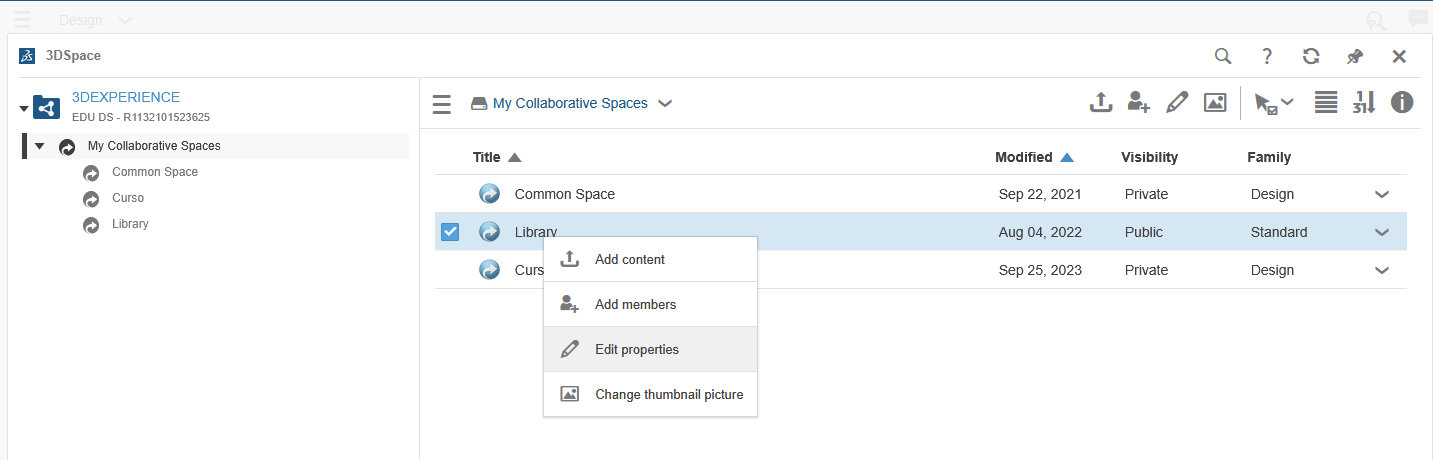Image resolution: width=1433 pixels, height=460 pixels.
Task: Click the Standard family cell
Action: tap(1279, 232)
